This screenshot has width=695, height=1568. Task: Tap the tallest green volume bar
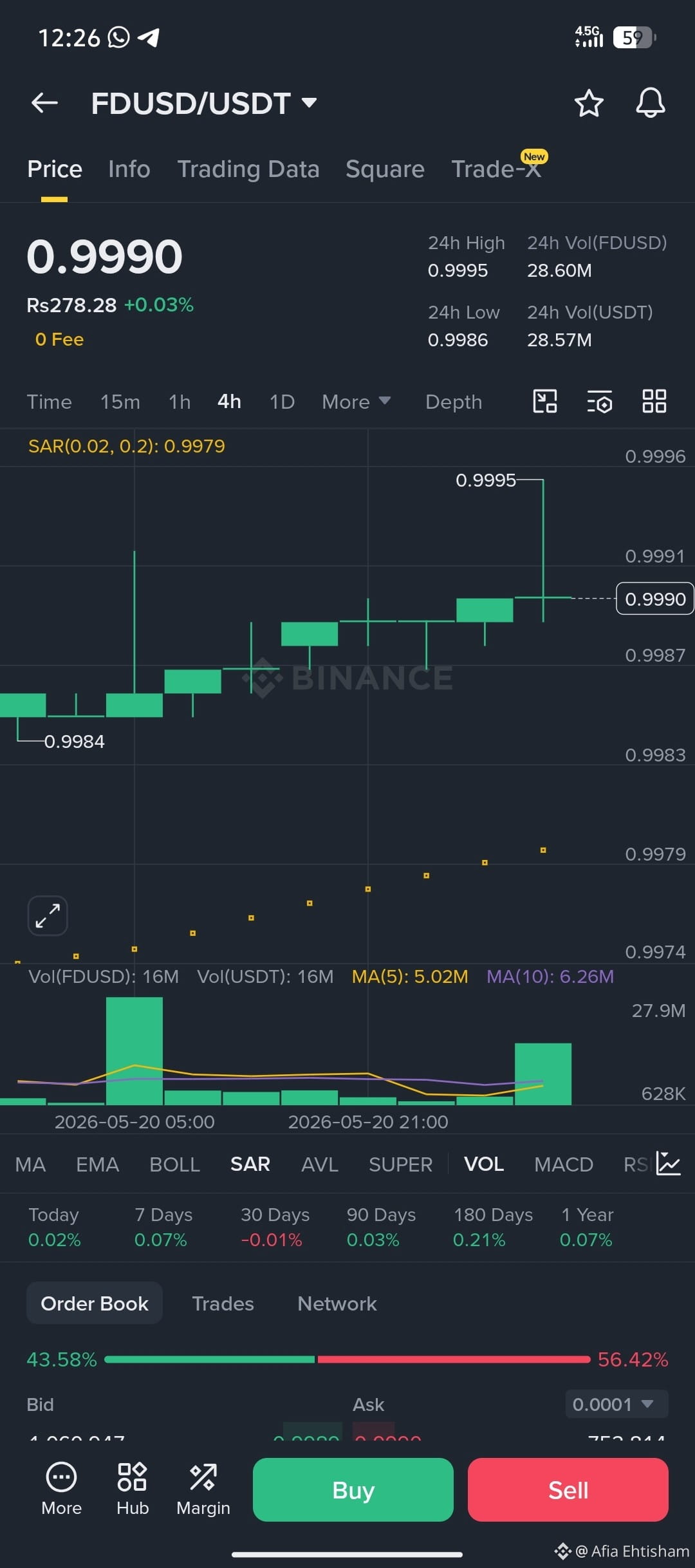(134, 1050)
